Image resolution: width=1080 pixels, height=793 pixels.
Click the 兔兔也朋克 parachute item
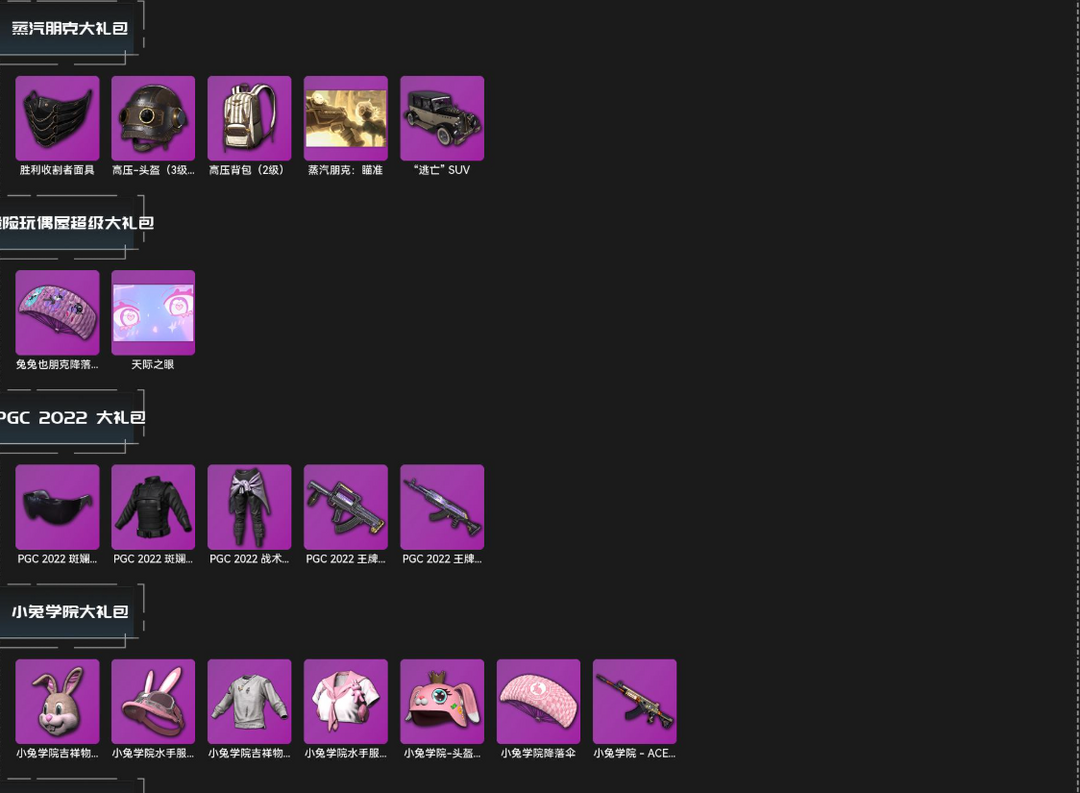pos(57,313)
